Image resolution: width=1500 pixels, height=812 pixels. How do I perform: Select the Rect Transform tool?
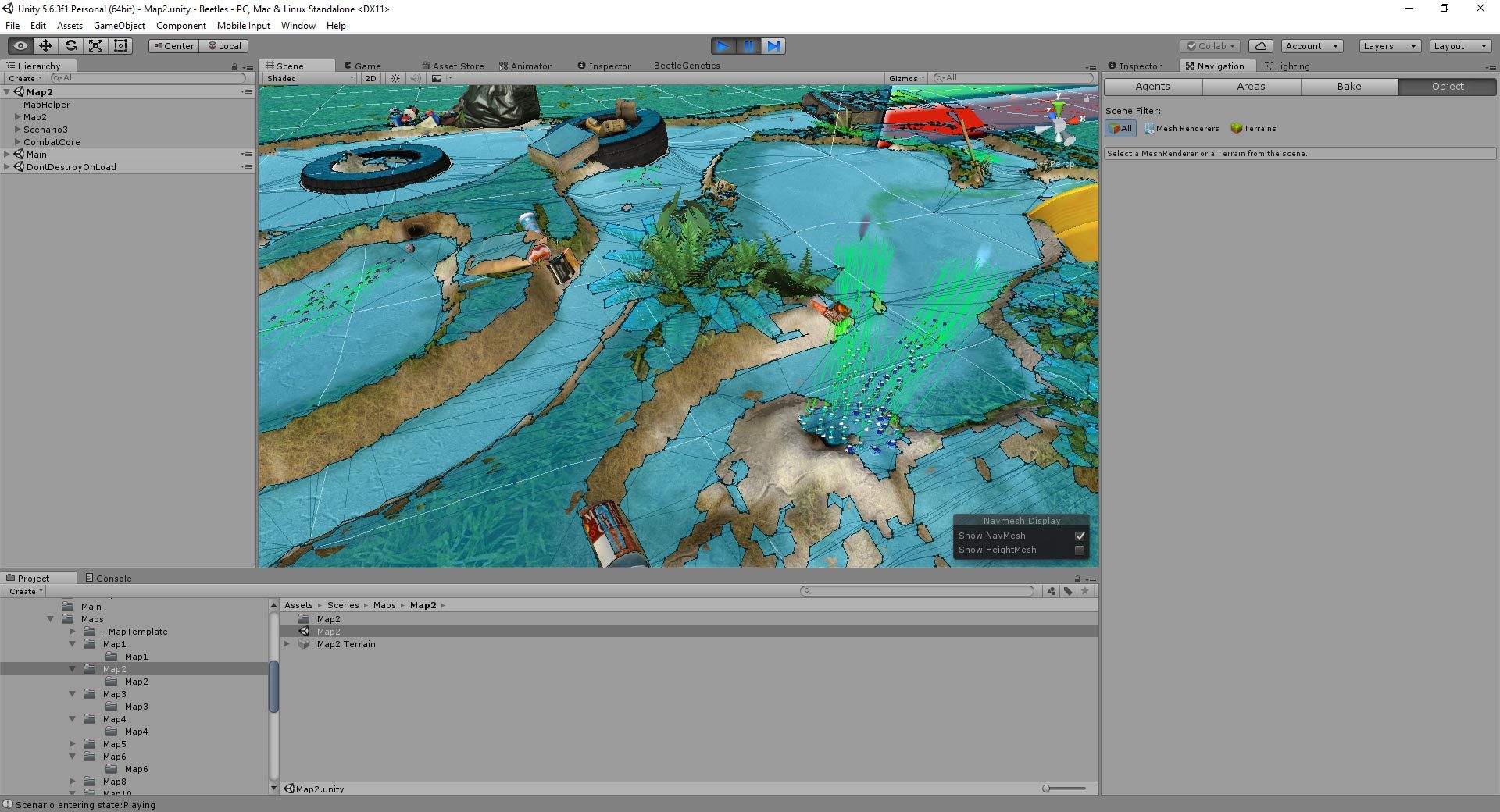click(120, 46)
